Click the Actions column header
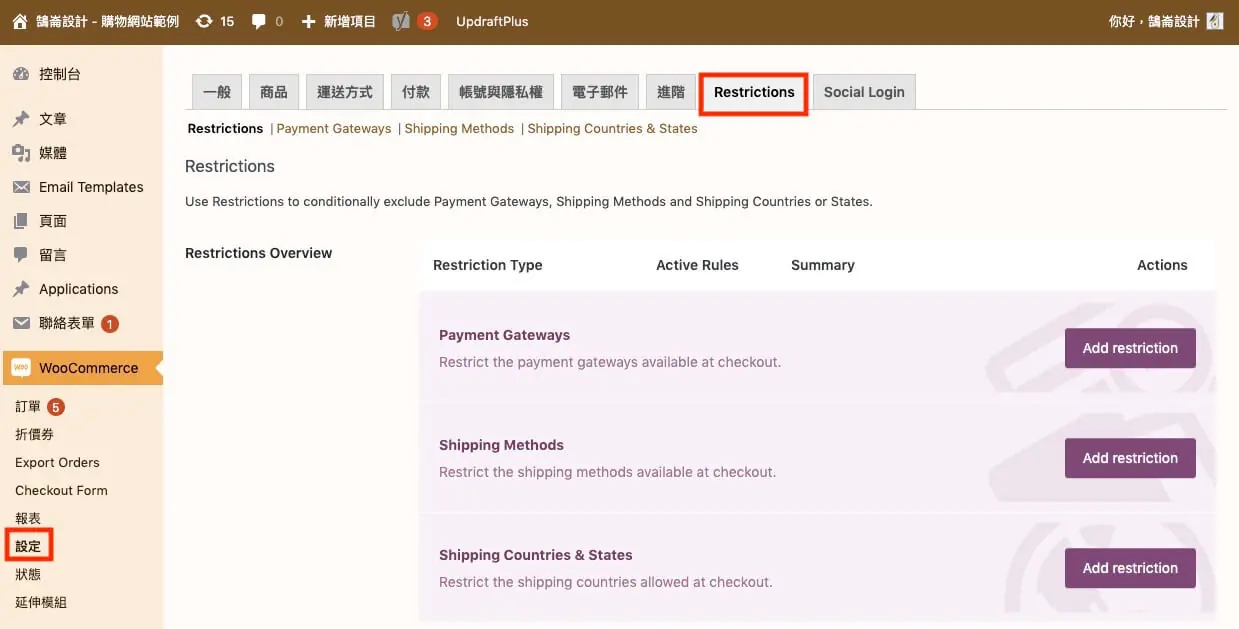This screenshot has width=1239, height=629. 1162,265
